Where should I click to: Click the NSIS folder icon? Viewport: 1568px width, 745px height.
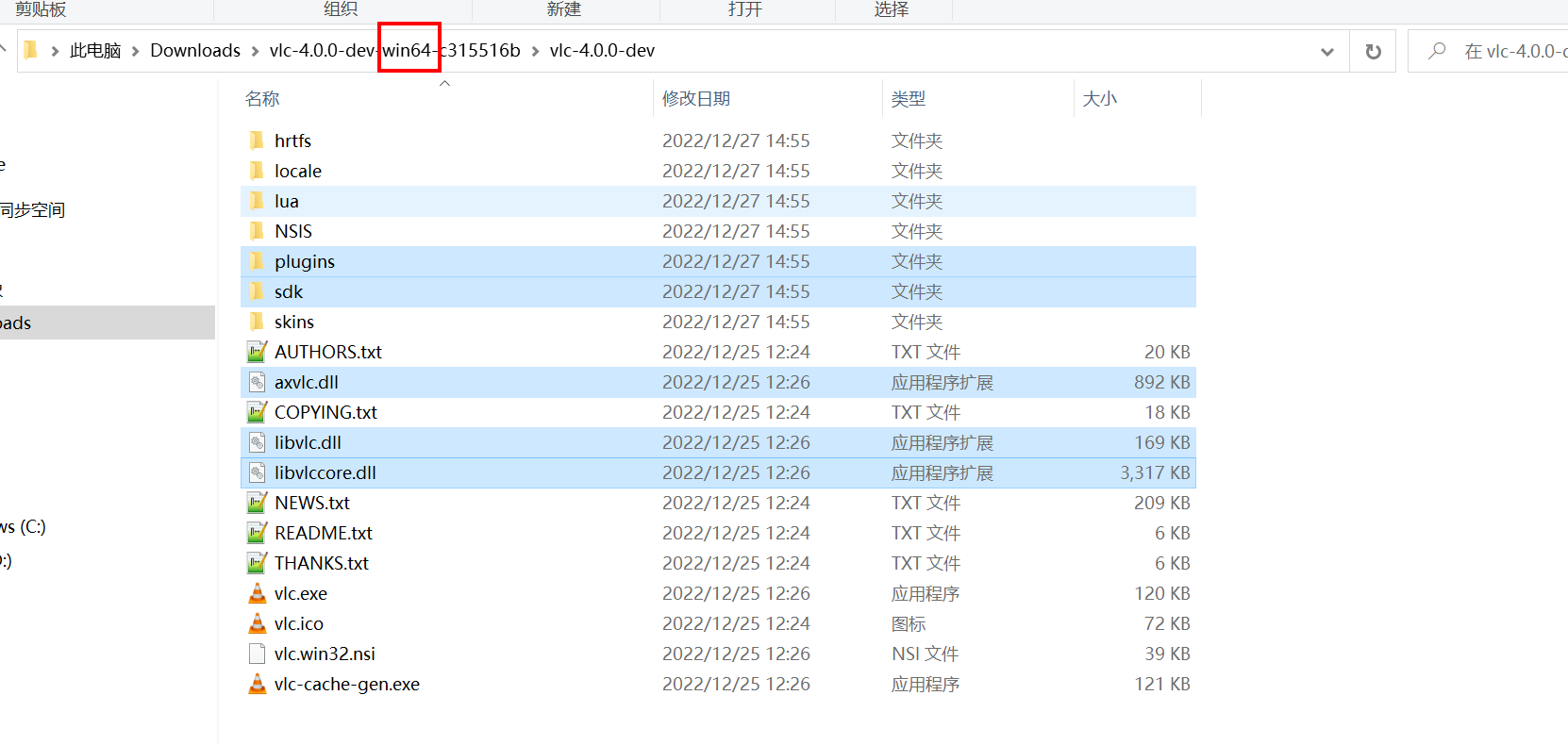(257, 231)
